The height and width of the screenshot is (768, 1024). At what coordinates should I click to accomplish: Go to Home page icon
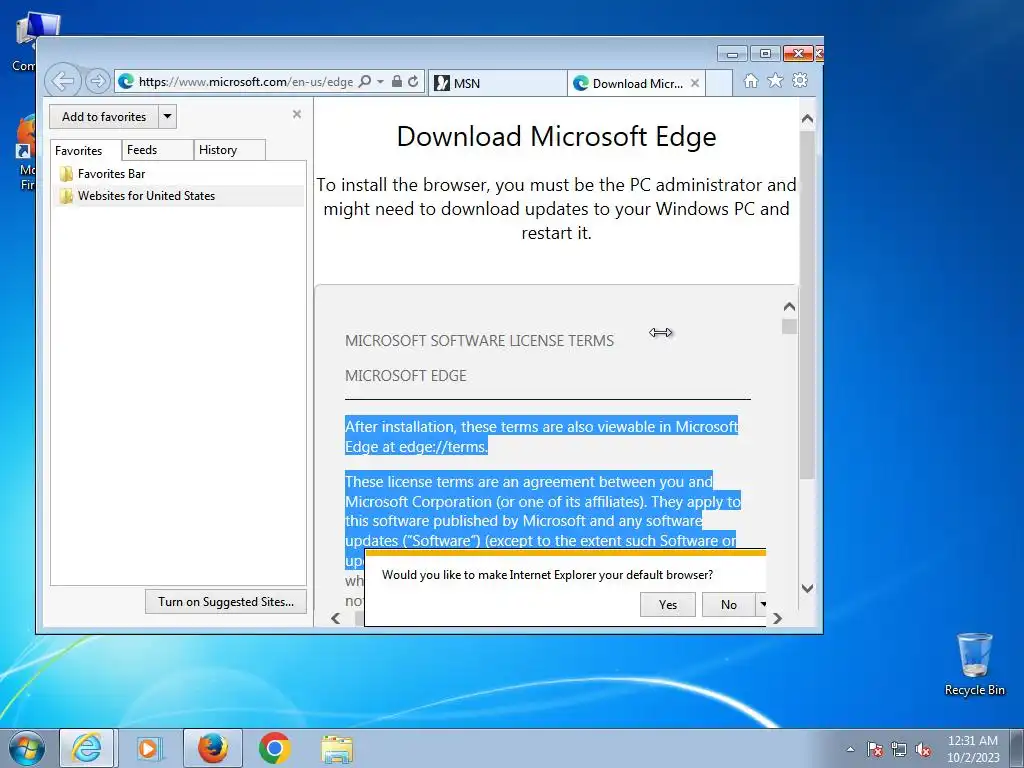click(751, 80)
